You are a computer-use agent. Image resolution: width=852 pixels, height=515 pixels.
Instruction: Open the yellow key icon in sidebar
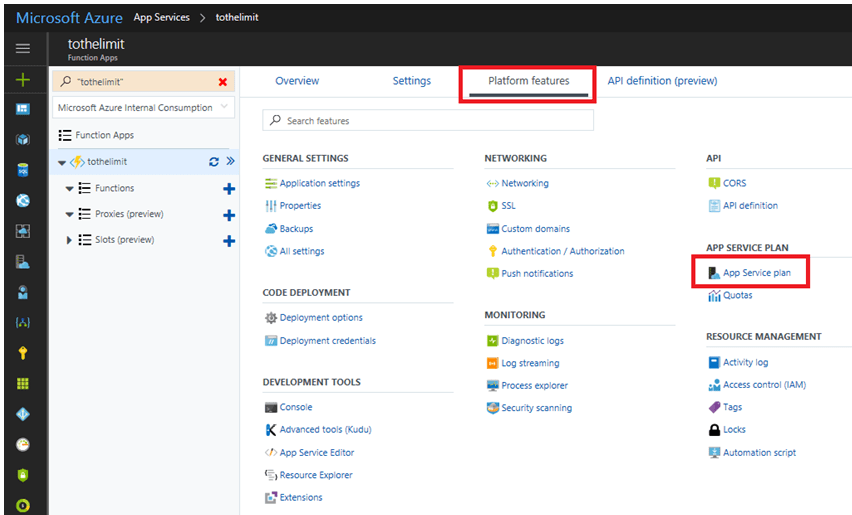(23, 353)
